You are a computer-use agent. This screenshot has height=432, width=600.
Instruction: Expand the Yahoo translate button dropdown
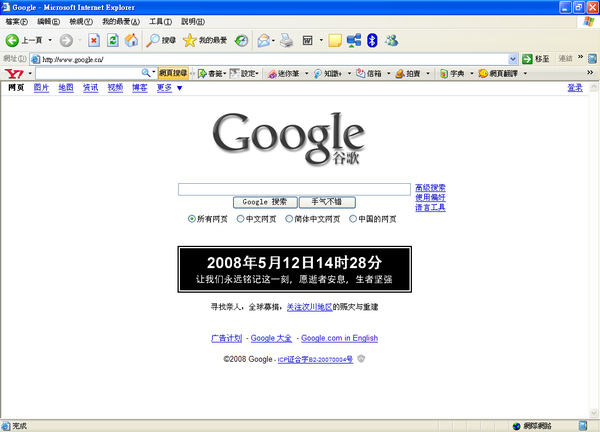tap(525, 73)
